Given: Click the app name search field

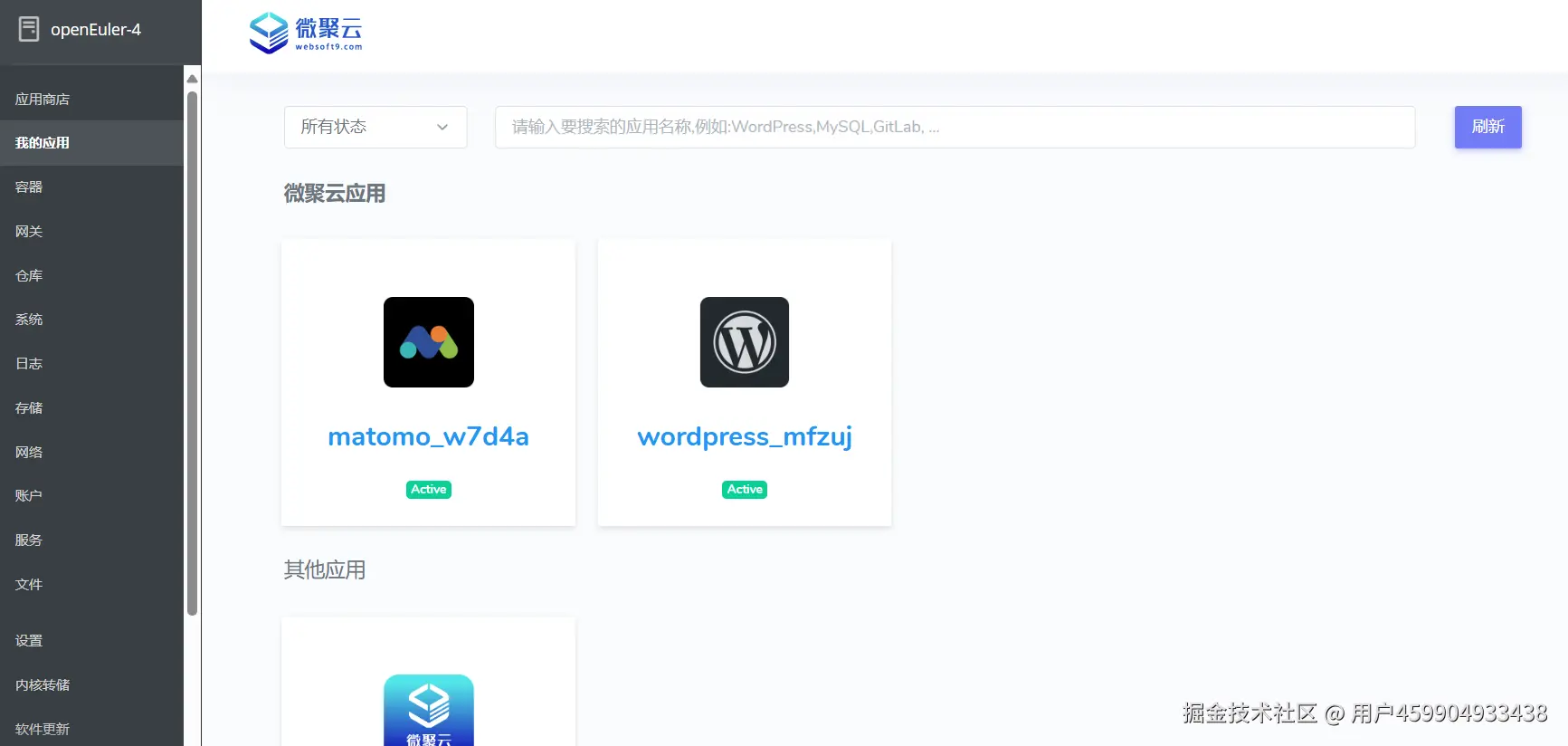Looking at the screenshot, I should pyautogui.click(x=955, y=127).
